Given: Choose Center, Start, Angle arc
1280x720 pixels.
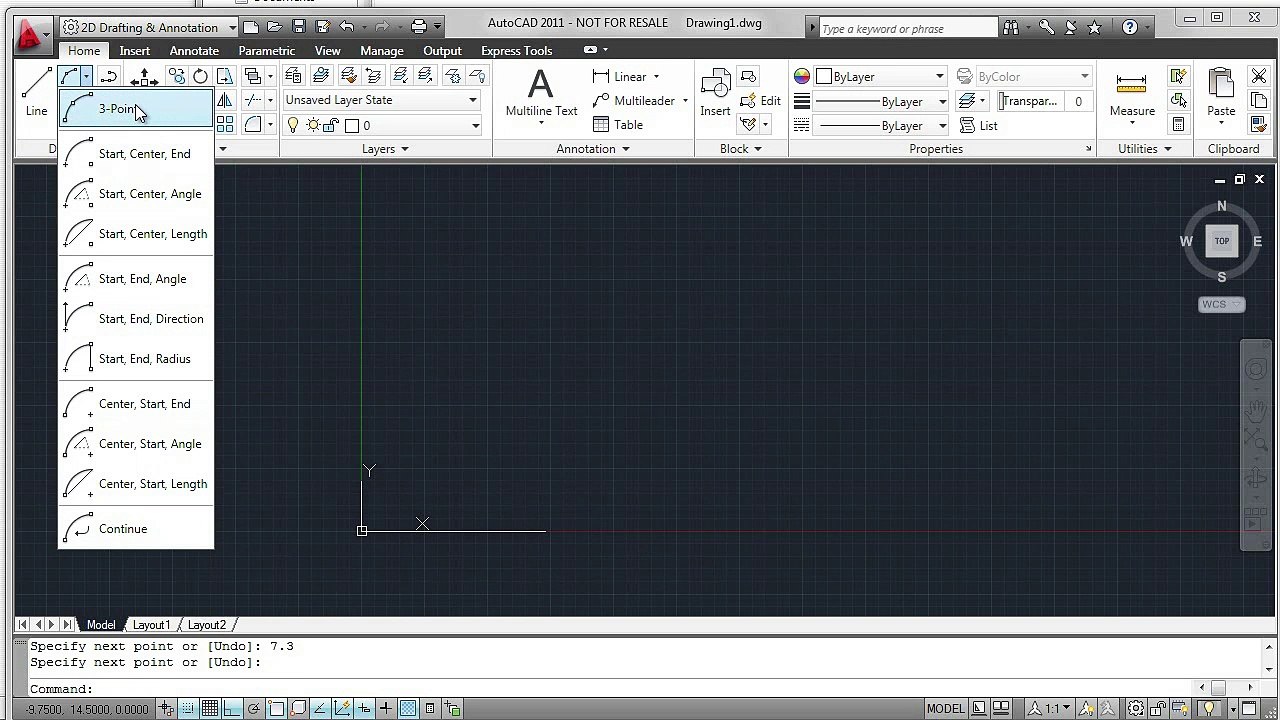Looking at the screenshot, I should [x=136, y=444].
